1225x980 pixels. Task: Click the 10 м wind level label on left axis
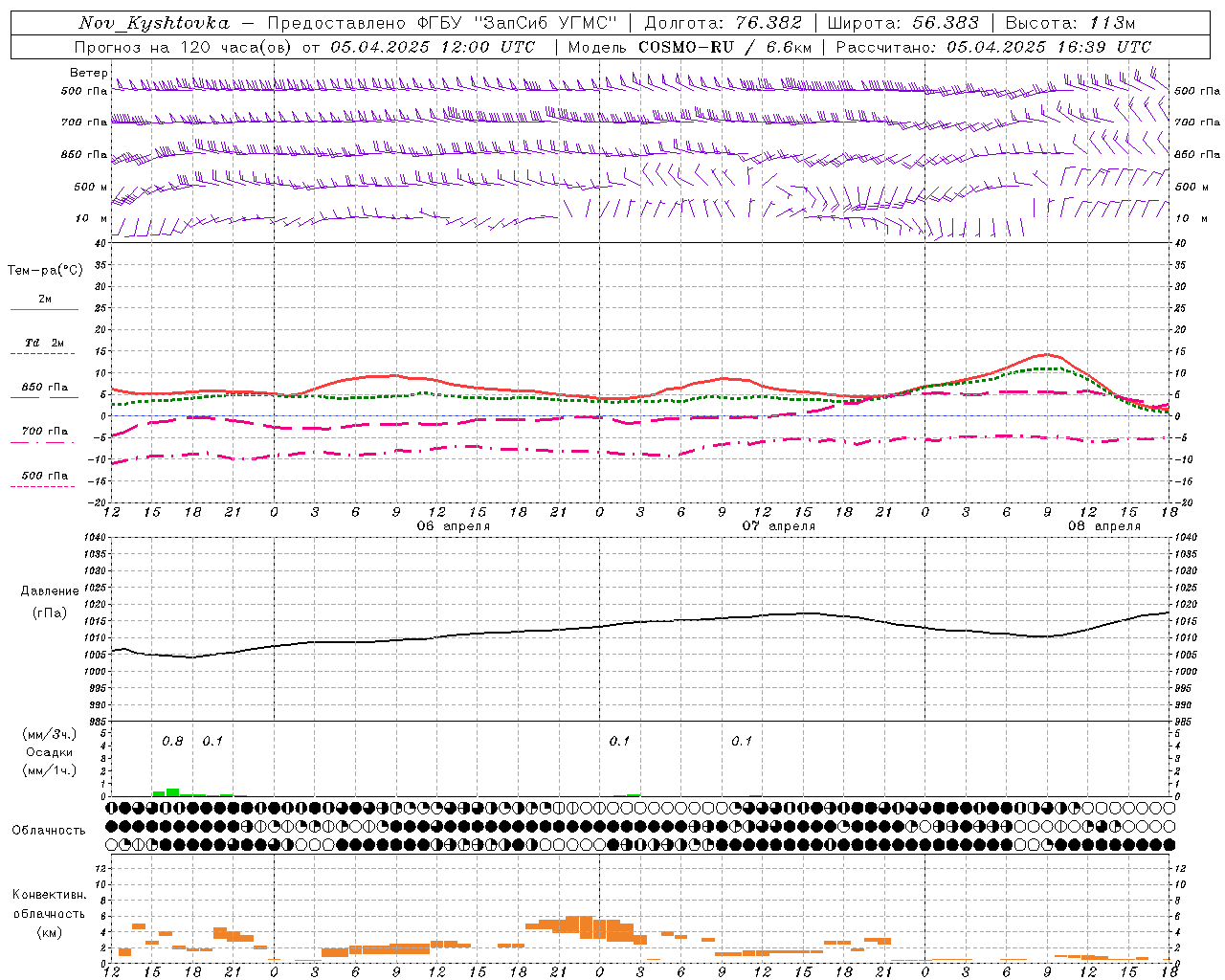click(91, 218)
